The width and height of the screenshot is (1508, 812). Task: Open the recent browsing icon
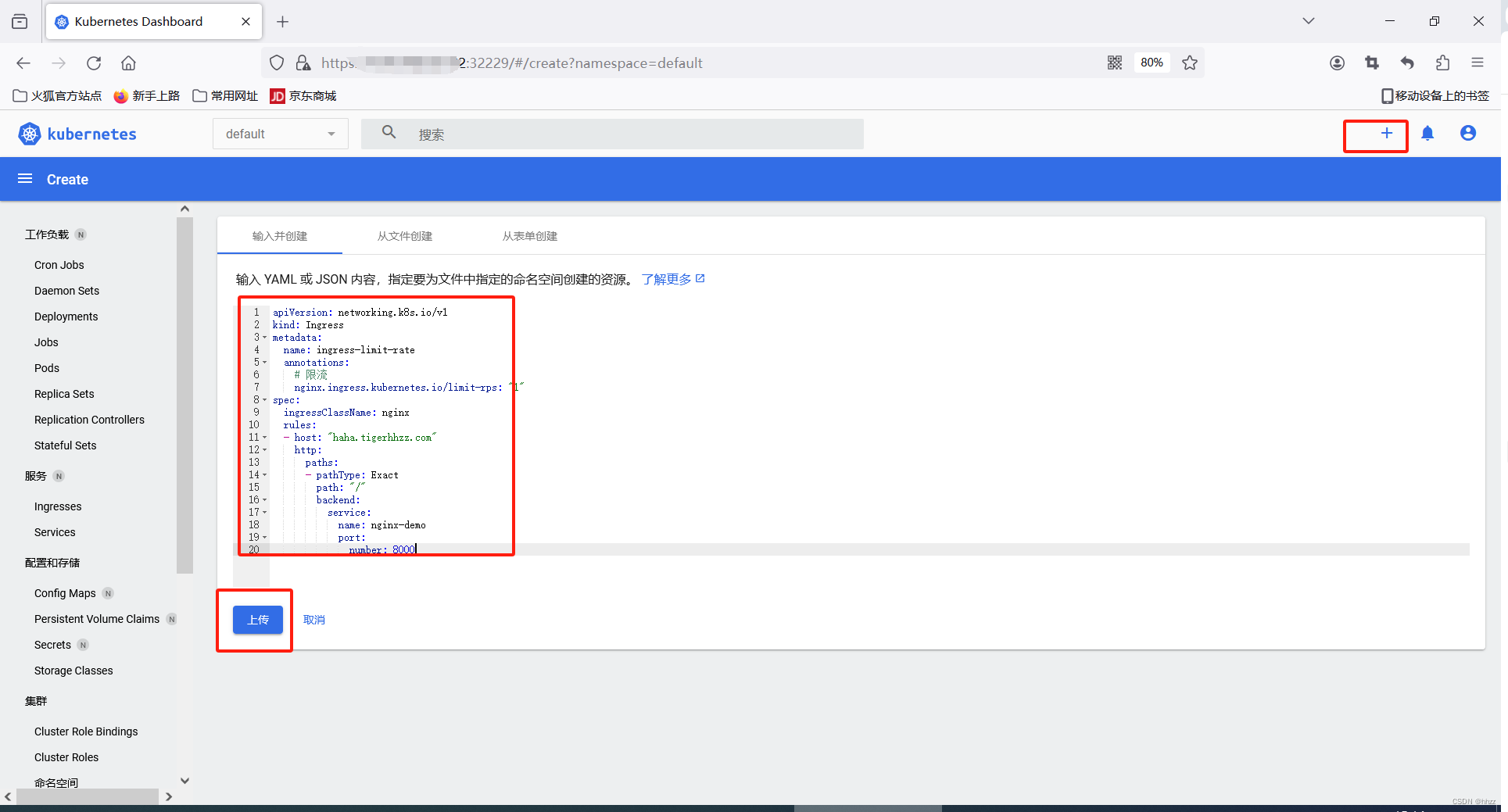tap(20, 22)
